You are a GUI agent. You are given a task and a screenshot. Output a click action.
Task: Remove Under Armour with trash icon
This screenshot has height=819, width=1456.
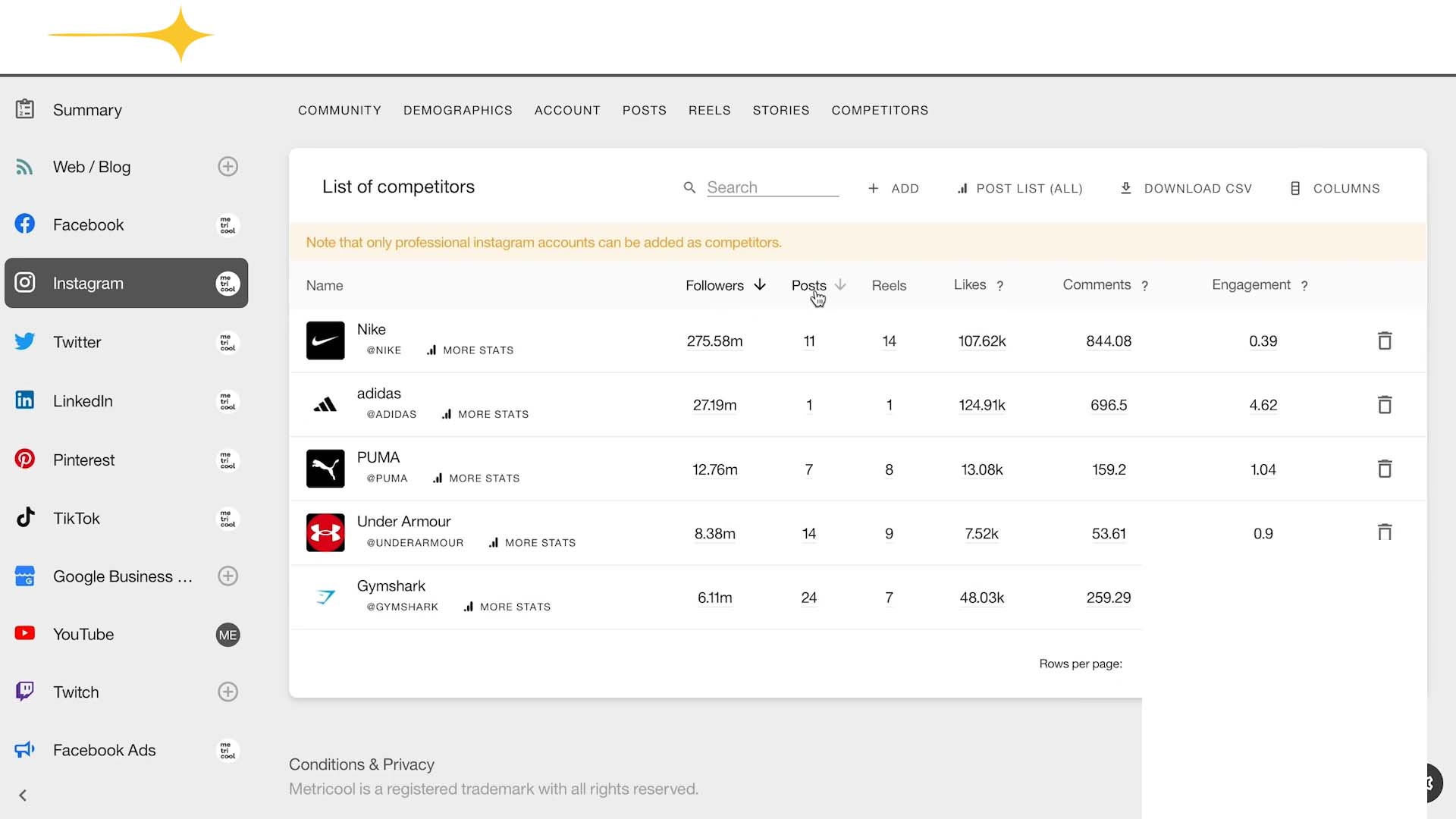point(1385,532)
